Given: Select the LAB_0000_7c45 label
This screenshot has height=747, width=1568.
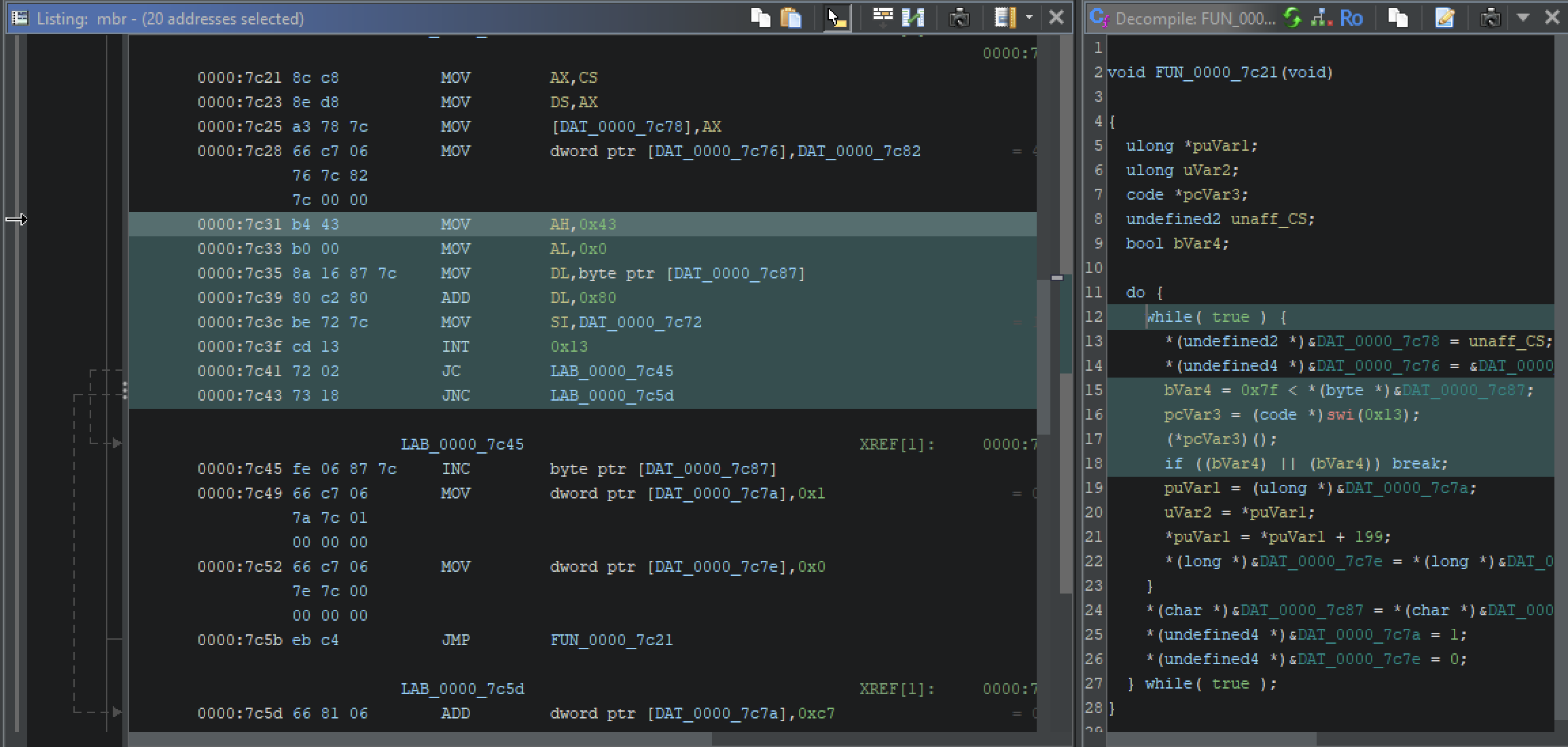Looking at the screenshot, I should point(462,444).
